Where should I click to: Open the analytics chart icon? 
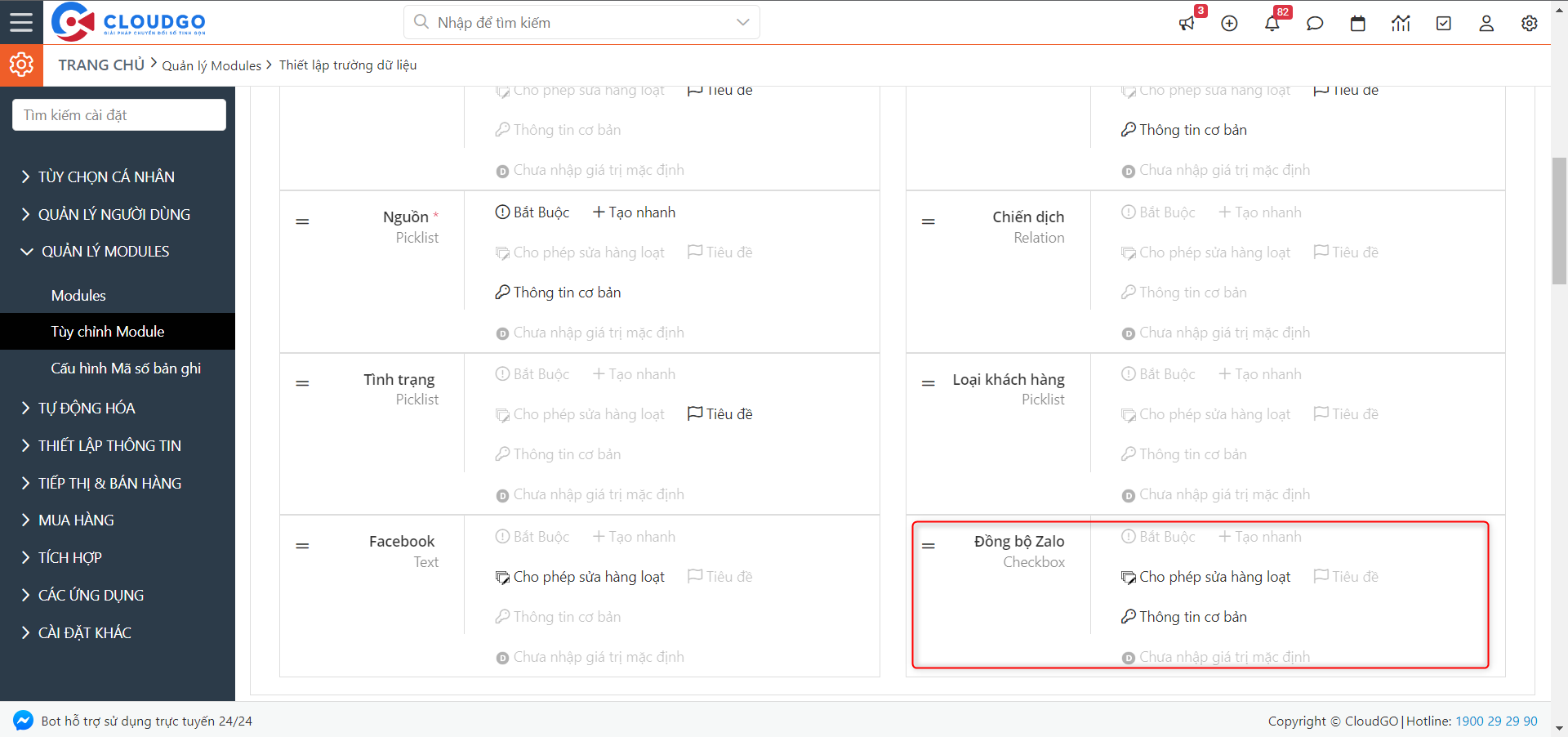[1401, 24]
